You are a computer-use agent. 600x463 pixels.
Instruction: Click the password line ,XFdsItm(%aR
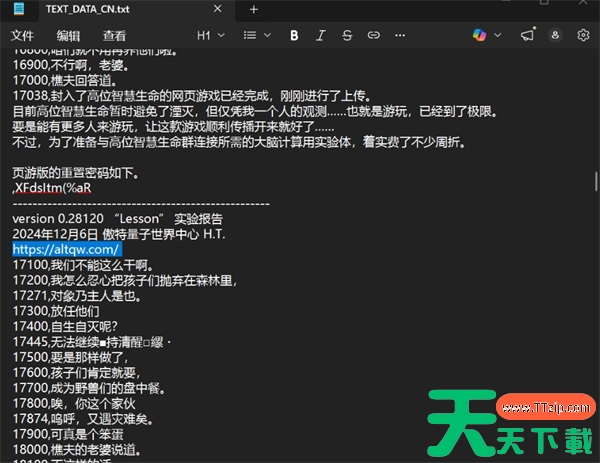pos(52,188)
